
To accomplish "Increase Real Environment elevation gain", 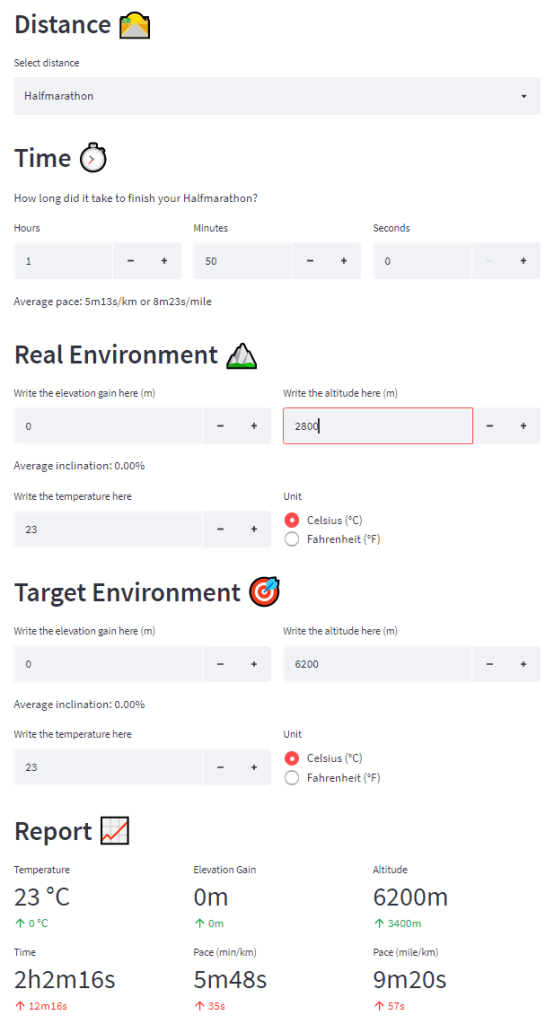I will coord(254,426).
